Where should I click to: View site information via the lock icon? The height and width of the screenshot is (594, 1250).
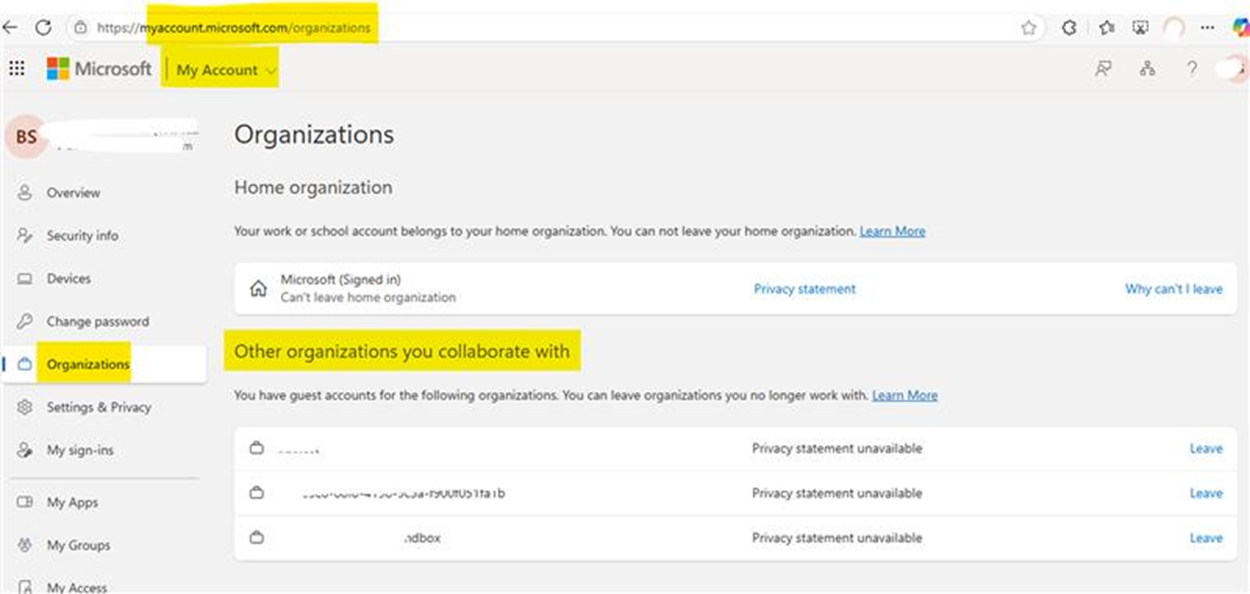point(81,28)
